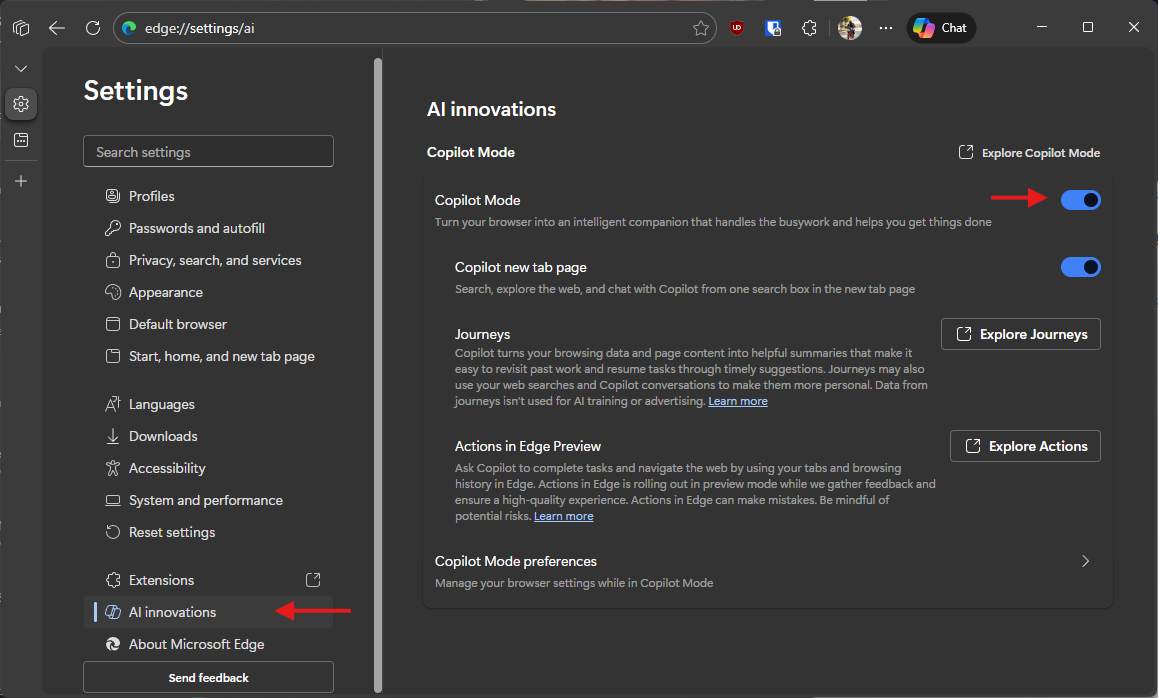Open the user profile avatar

[850, 28]
